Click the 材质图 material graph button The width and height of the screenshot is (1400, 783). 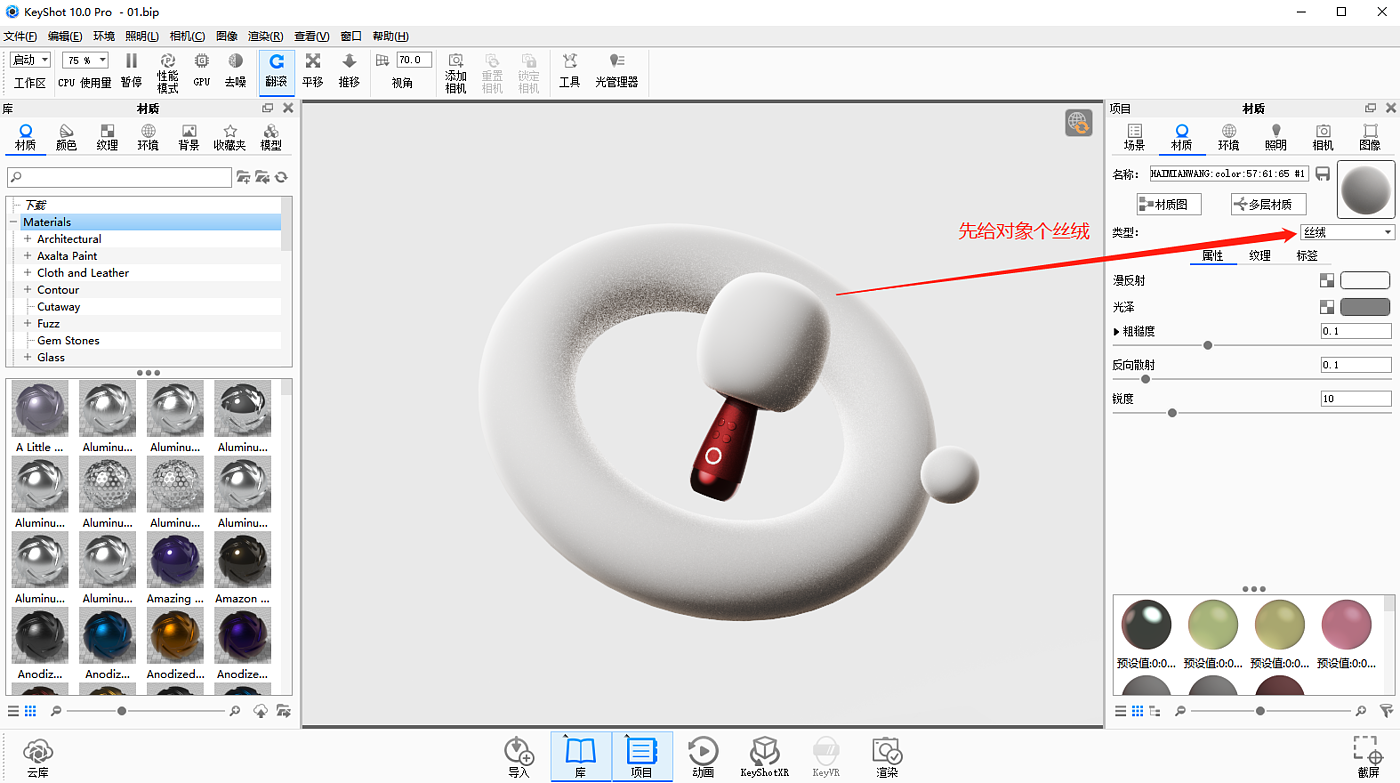point(1169,204)
